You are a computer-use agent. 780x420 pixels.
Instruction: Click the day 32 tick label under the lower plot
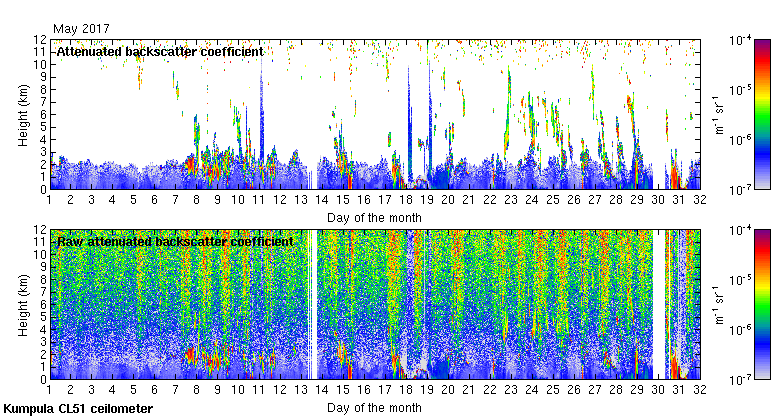699,390
